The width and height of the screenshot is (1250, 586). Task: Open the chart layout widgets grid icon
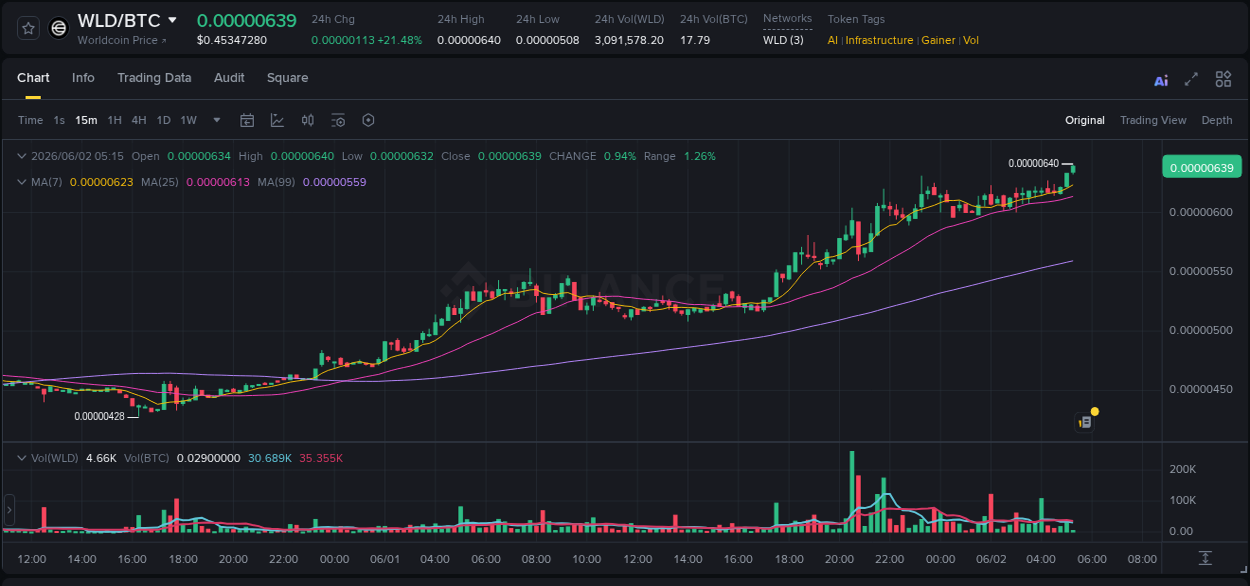point(1223,79)
